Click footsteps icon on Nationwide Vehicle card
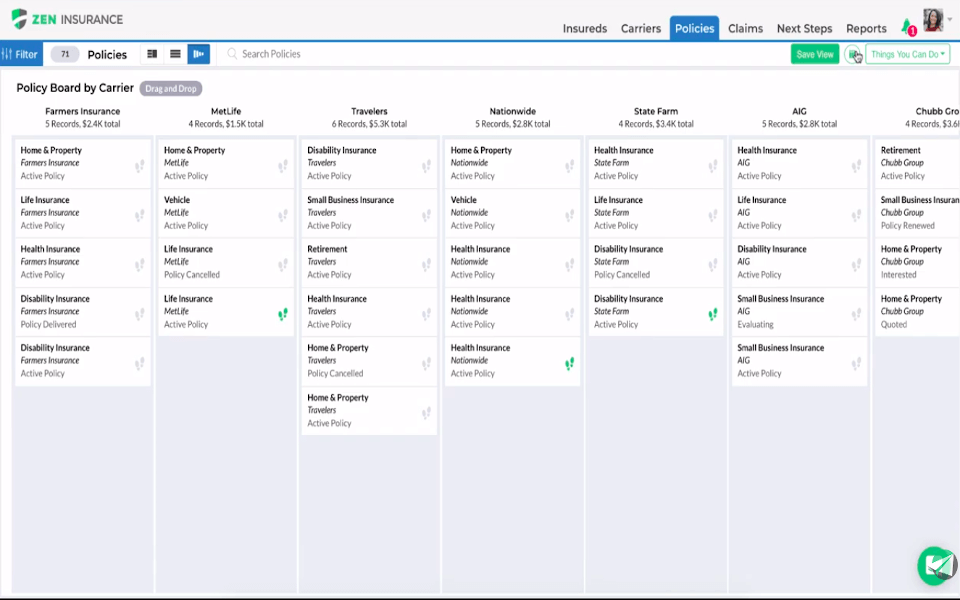 (569, 216)
